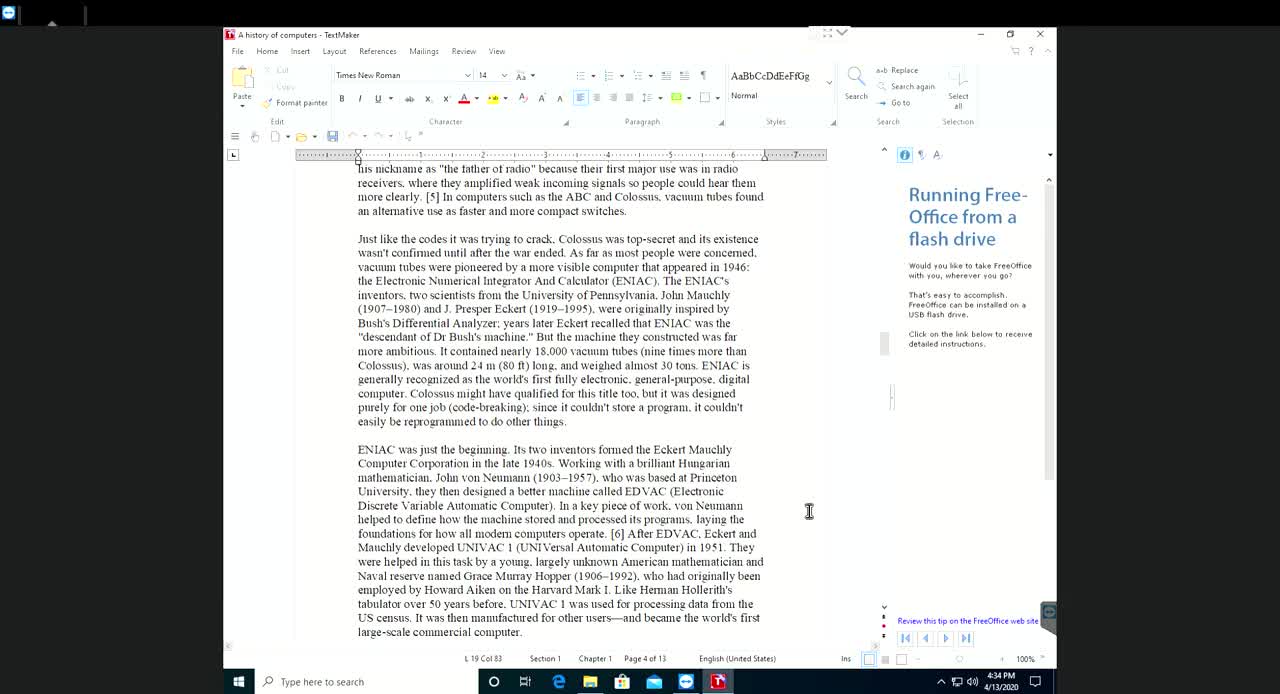Open the highlight color dropdown arrow

[x=505, y=98]
